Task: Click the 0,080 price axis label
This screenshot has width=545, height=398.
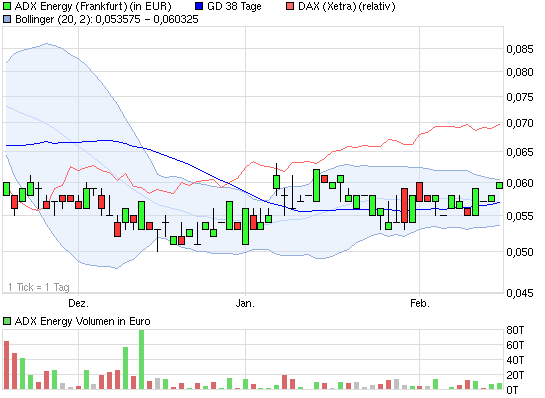Action: tap(520, 72)
